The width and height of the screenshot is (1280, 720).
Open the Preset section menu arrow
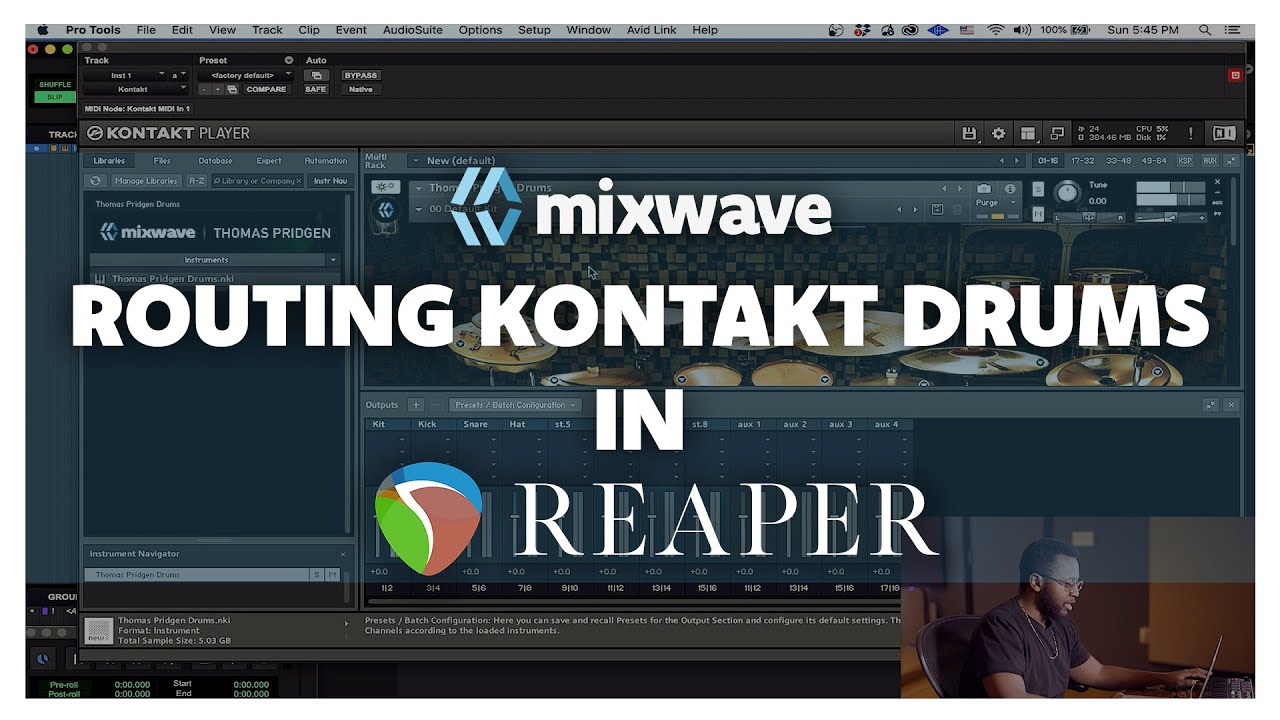[289, 60]
